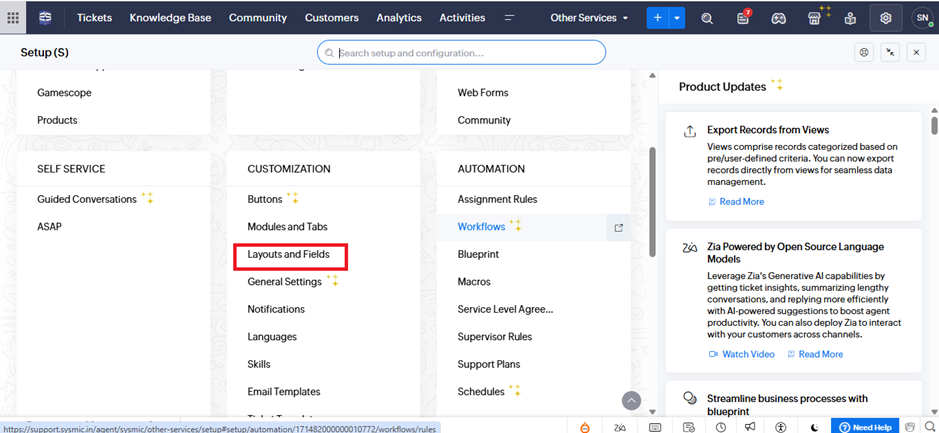
Task: Switch to the Knowledge Base tab
Action: (x=170, y=18)
